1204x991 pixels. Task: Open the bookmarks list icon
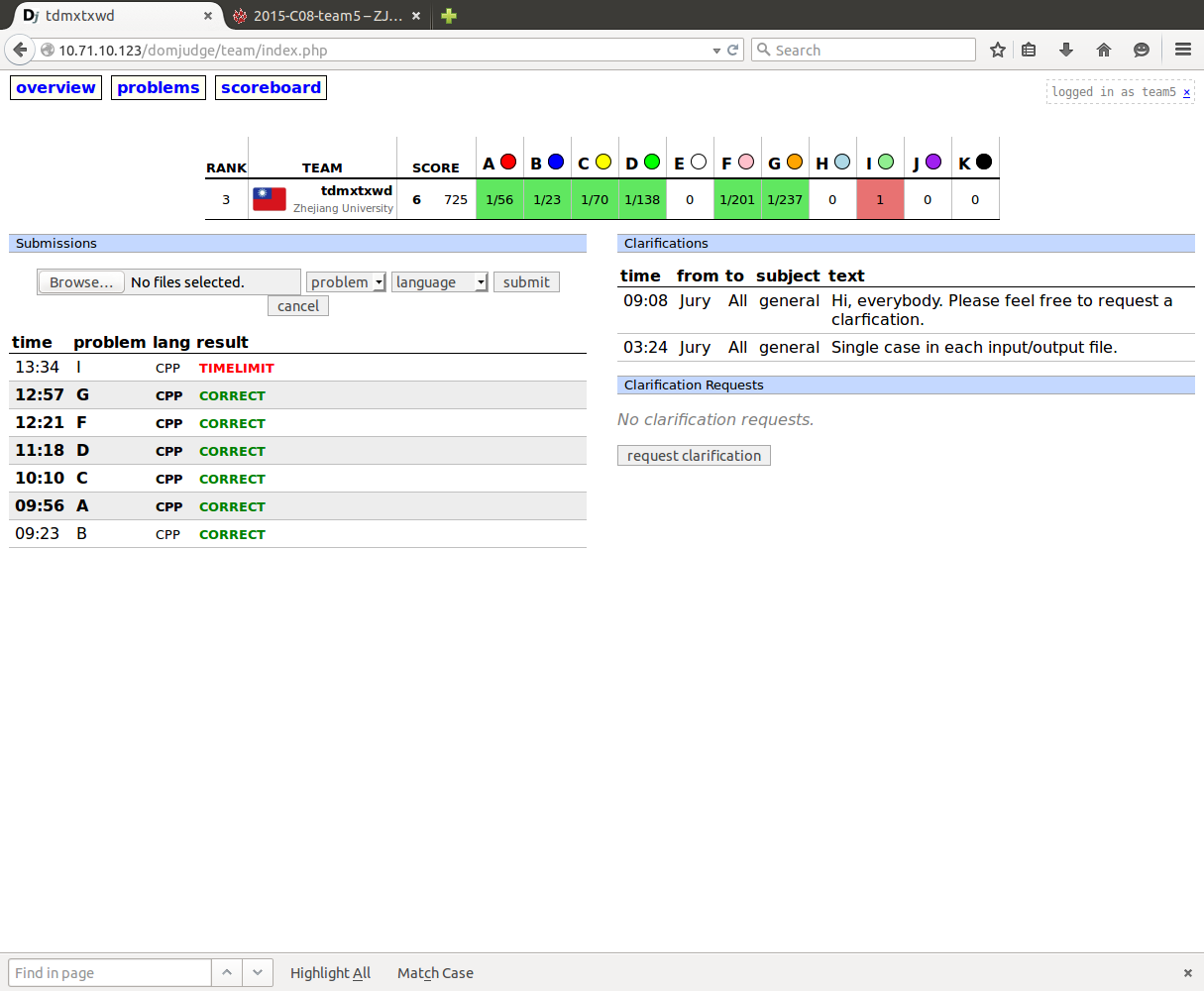(x=1030, y=50)
